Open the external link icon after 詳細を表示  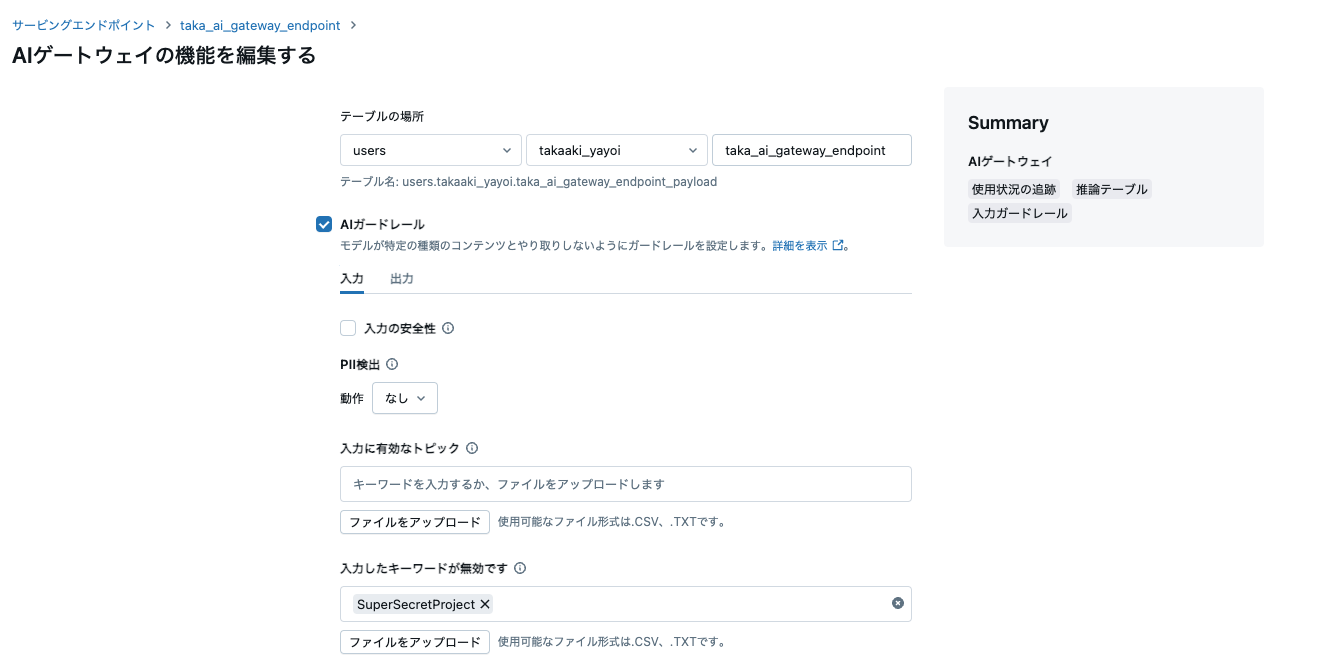[x=840, y=245]
